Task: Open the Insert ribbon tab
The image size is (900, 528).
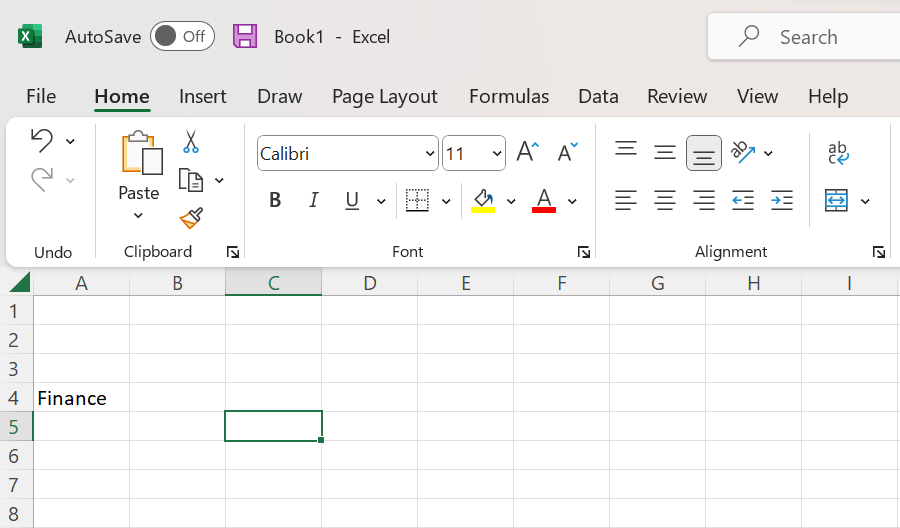Action: pyautogui.click(x=203, y=96)
